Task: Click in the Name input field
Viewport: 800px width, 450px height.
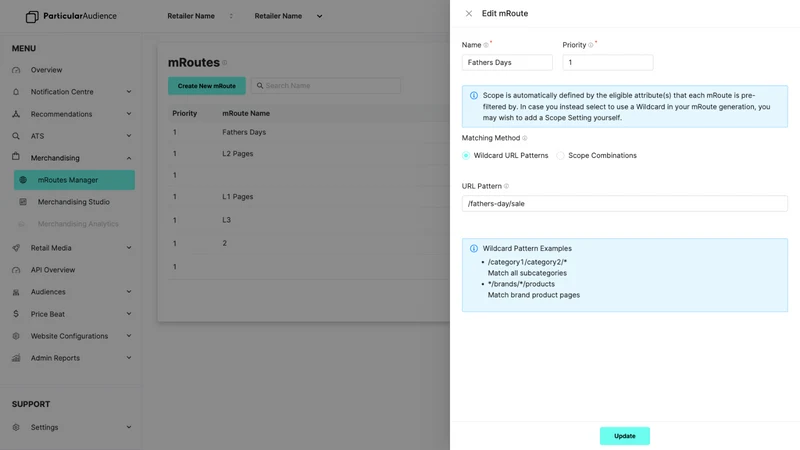Action: tap(507, 62)
